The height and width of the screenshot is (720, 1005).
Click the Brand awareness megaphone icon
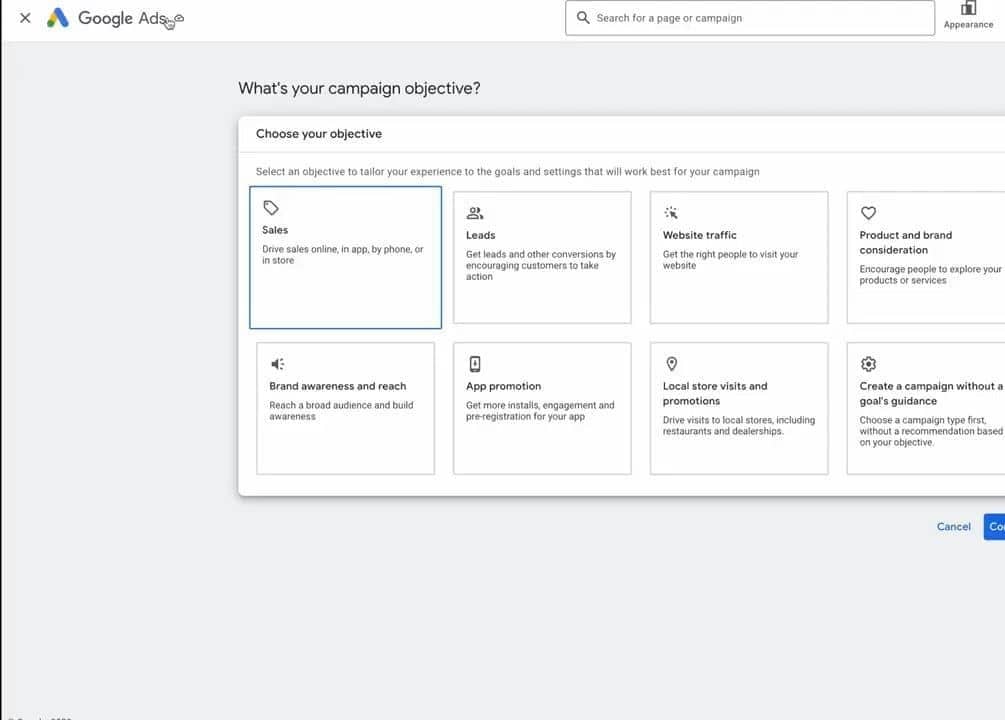pyautogui.click(x=278, y=364)
